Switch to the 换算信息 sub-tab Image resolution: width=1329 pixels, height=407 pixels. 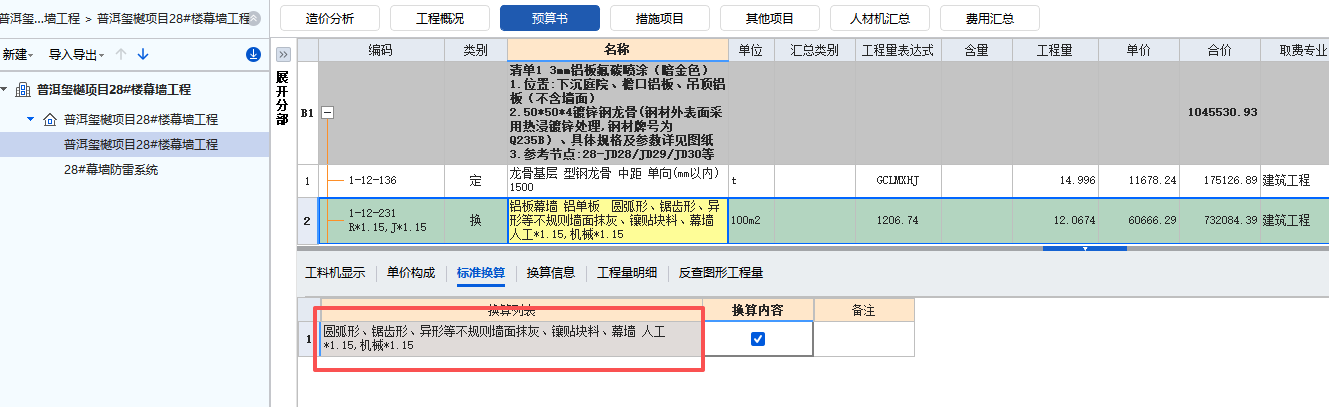pos(551,272)
